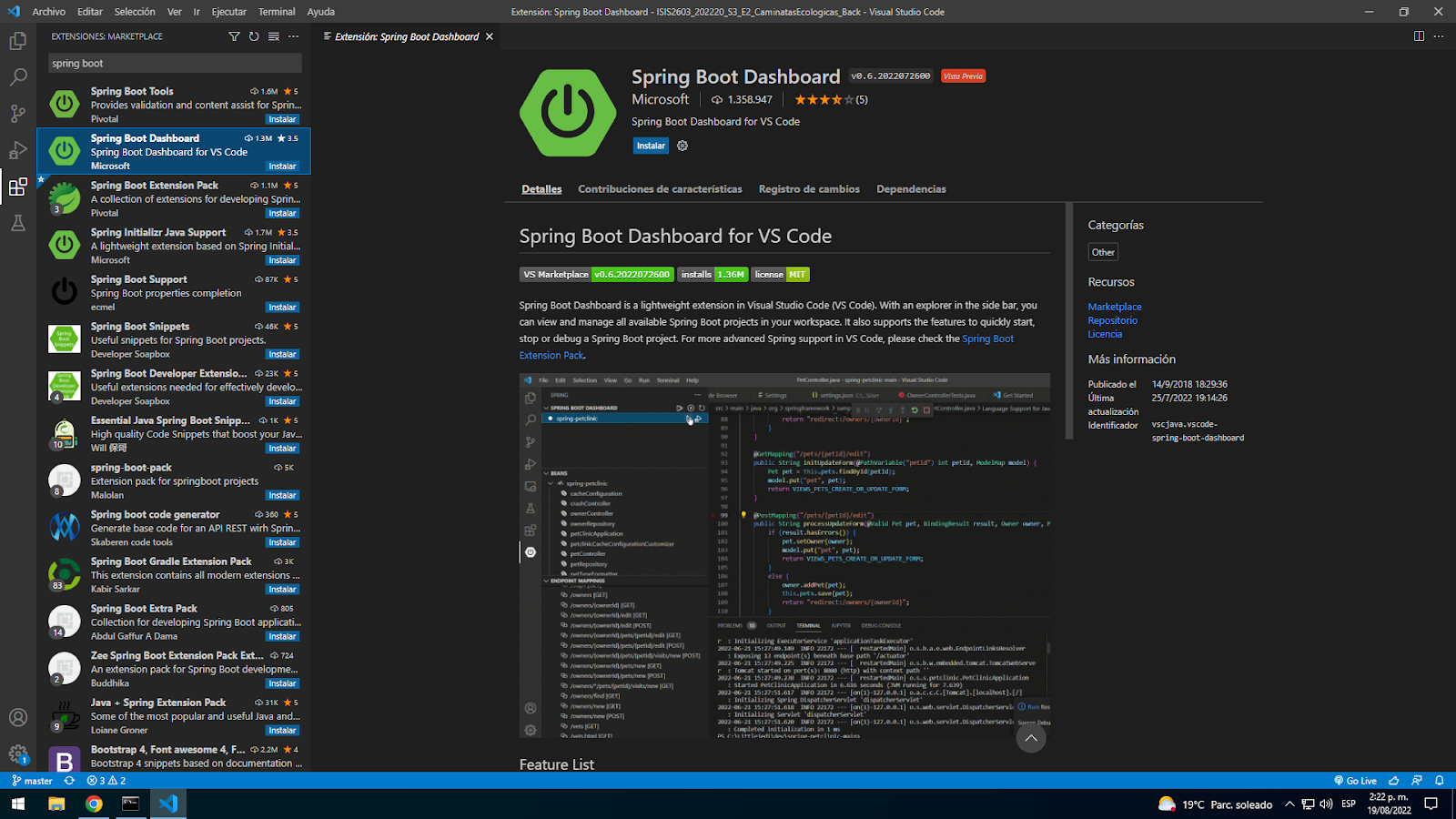Install the Spring Boot Tools extension

pyautogui.click(x=282, y=119)
